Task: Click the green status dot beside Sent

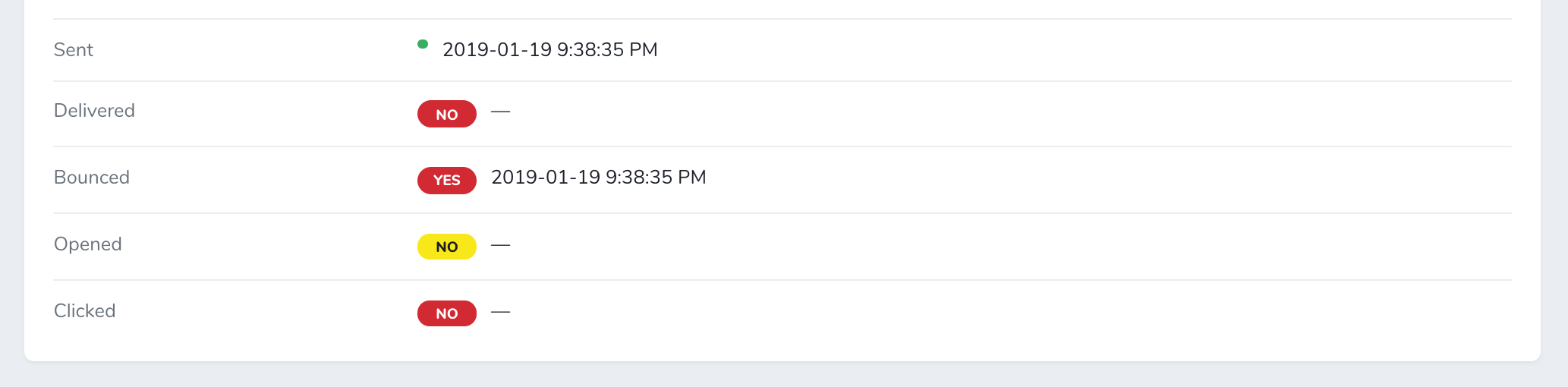Action: [x=423, y=44]
